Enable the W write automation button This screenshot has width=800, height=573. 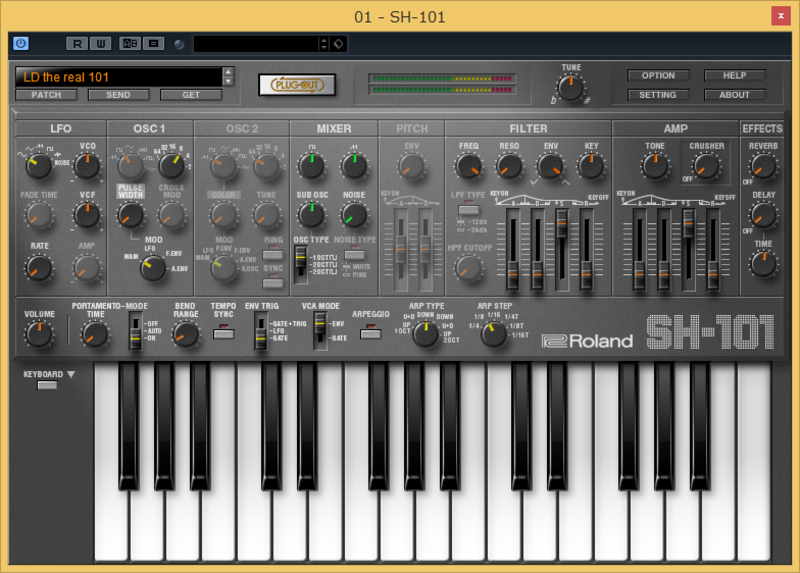coord(101,43)
